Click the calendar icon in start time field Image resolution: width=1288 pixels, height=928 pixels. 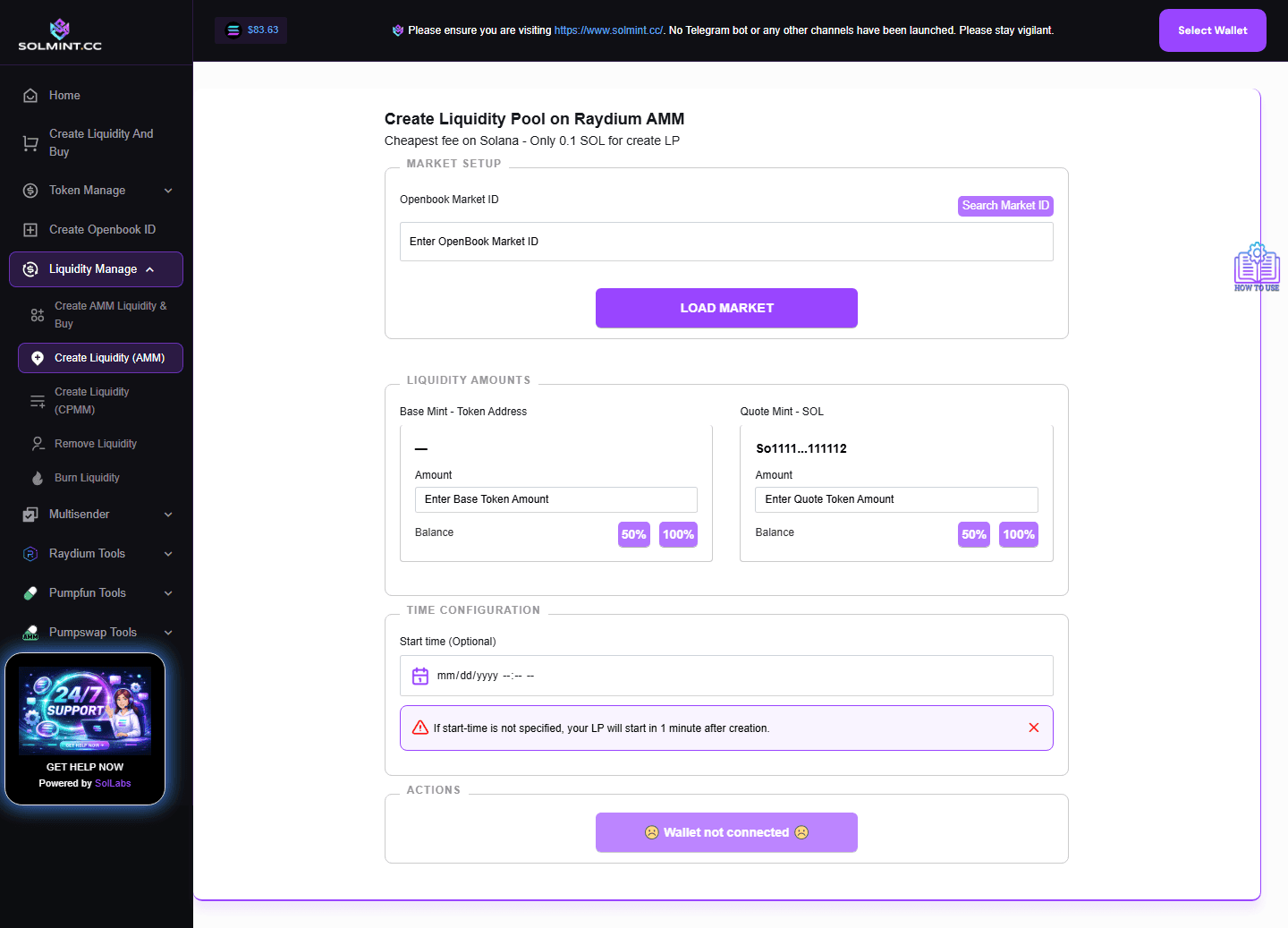(420, 676)
